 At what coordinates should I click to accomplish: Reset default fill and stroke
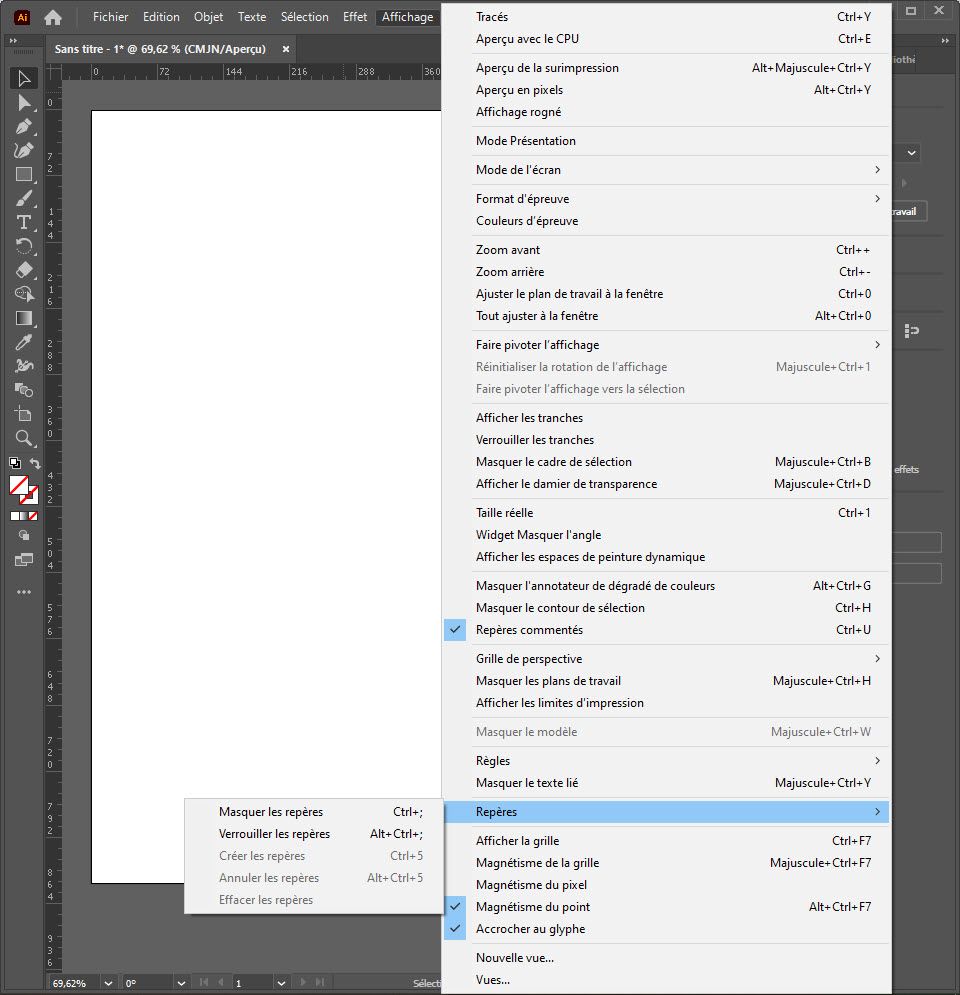point(15,463)
